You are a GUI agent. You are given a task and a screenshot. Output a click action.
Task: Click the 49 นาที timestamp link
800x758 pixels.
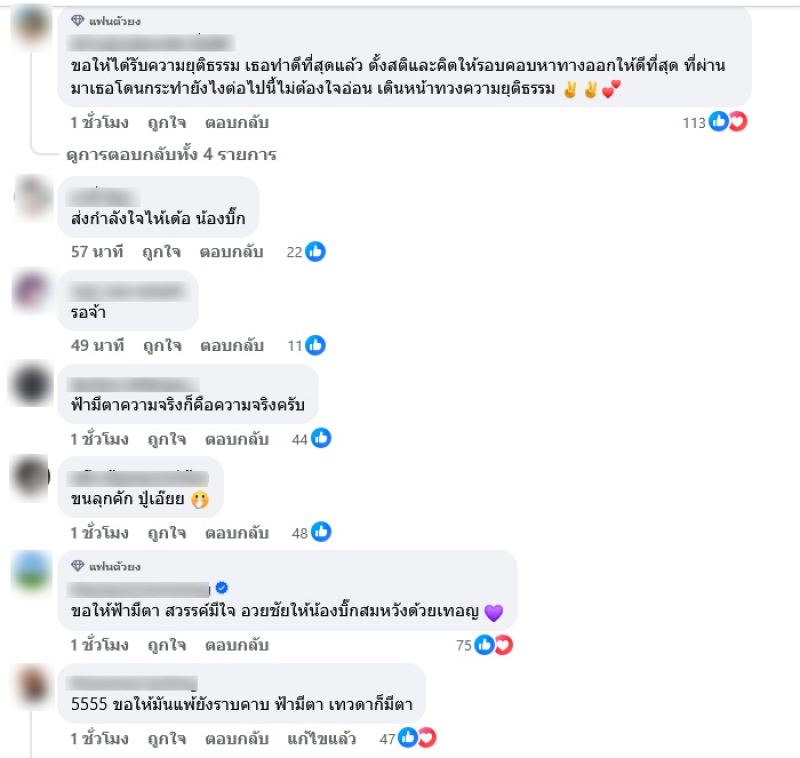click(x=97, y=346)
